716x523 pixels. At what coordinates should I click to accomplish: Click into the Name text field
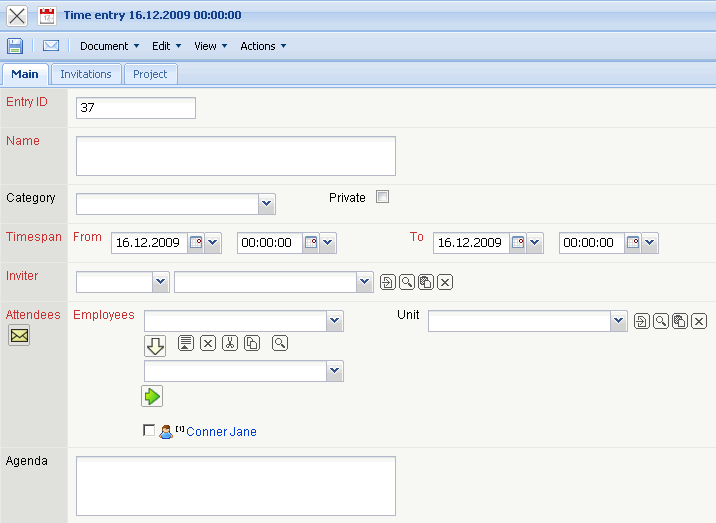pos(235,156)
